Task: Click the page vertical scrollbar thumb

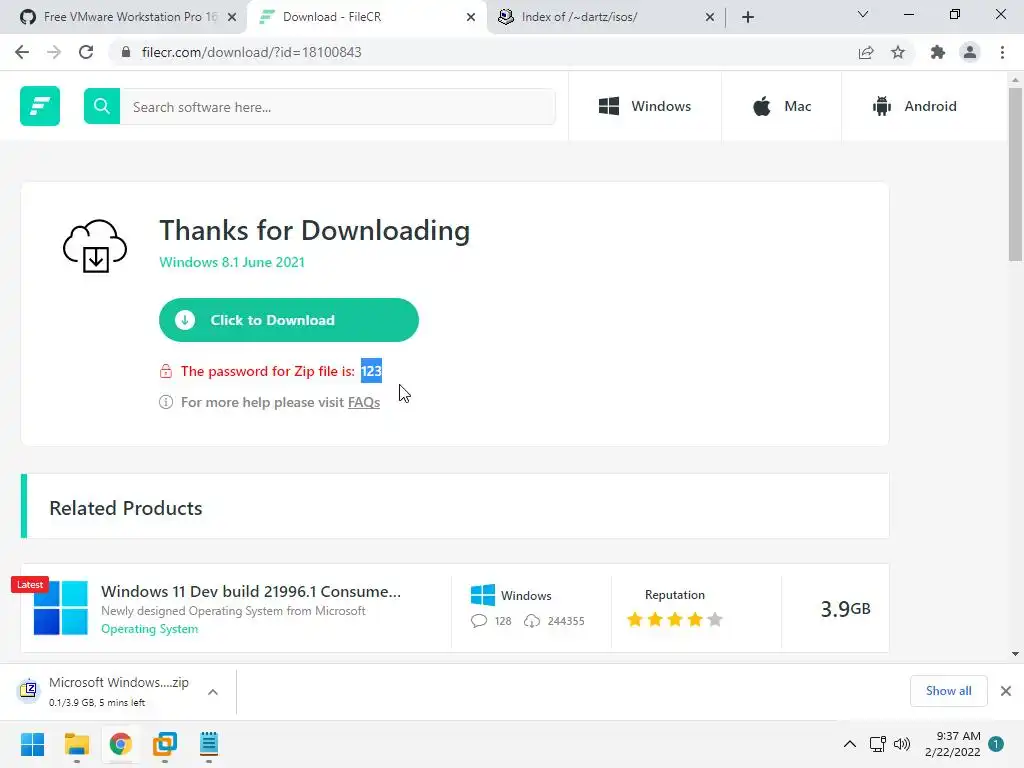Action: pos(1015,174)
